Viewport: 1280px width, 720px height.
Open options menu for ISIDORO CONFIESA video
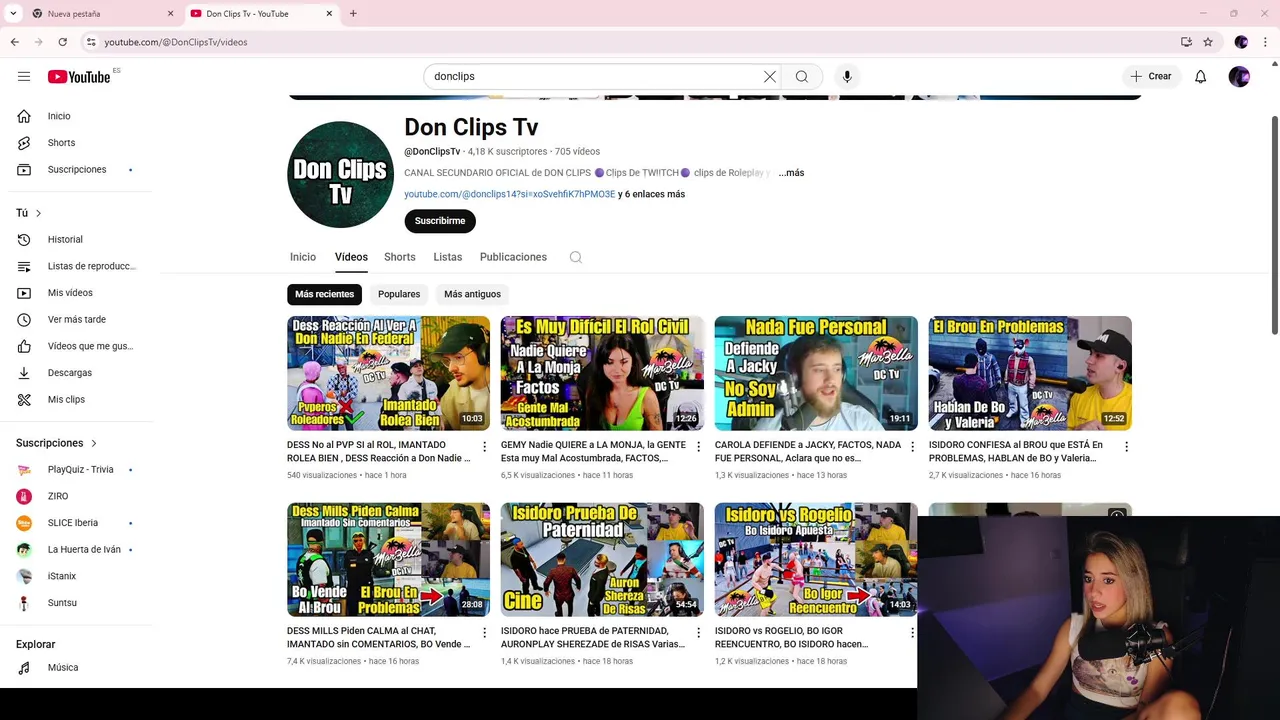click(1126, 447)
